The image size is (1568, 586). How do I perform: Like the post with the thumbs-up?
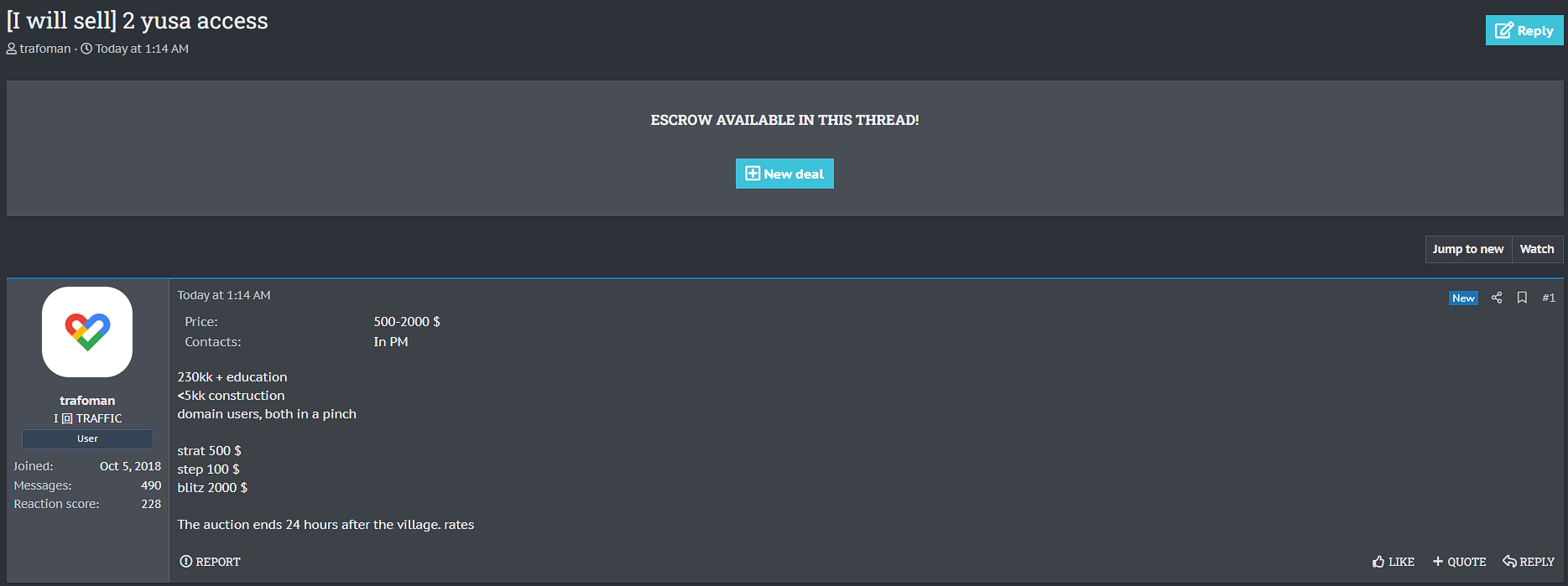[1393, 562]
